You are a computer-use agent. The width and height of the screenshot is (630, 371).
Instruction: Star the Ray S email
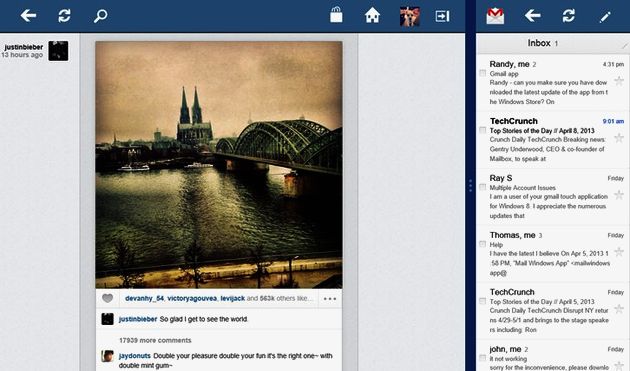click(619, 195)
